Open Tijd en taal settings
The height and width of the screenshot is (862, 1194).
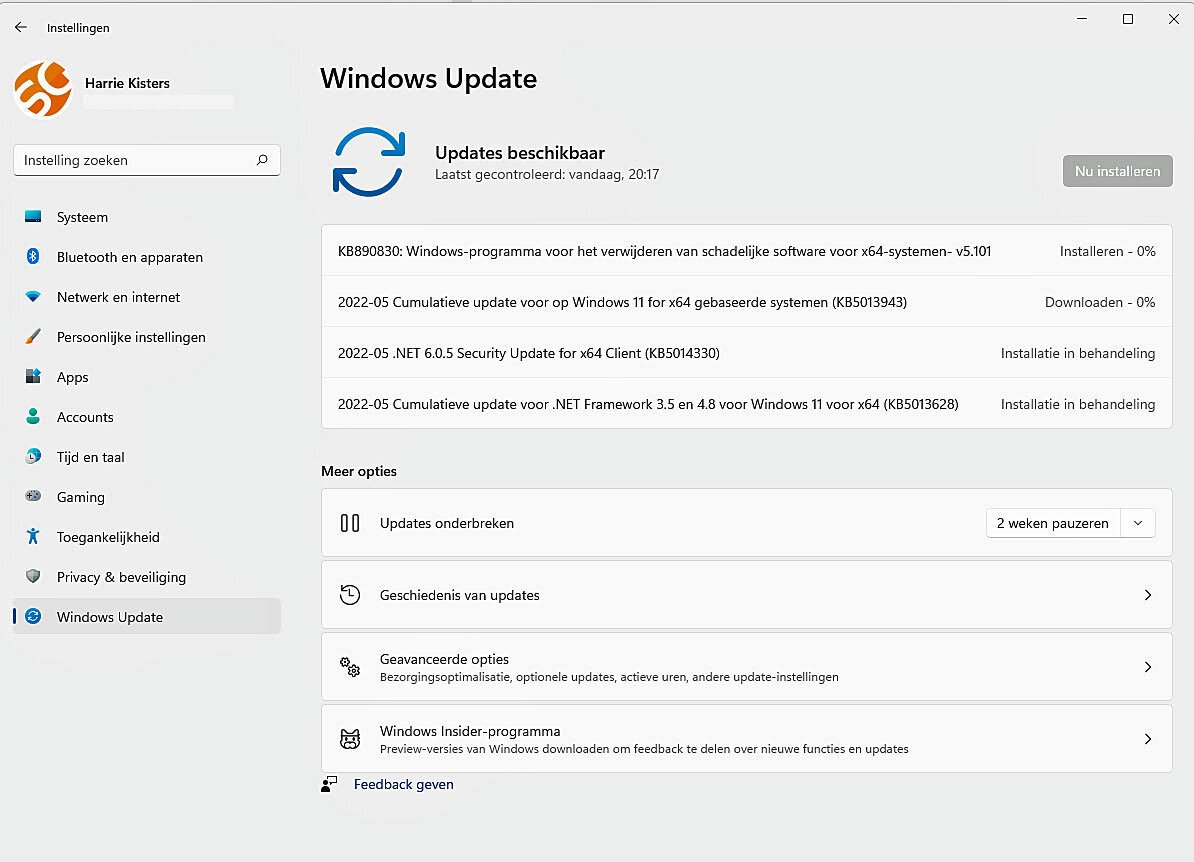[x=146, y=457]
